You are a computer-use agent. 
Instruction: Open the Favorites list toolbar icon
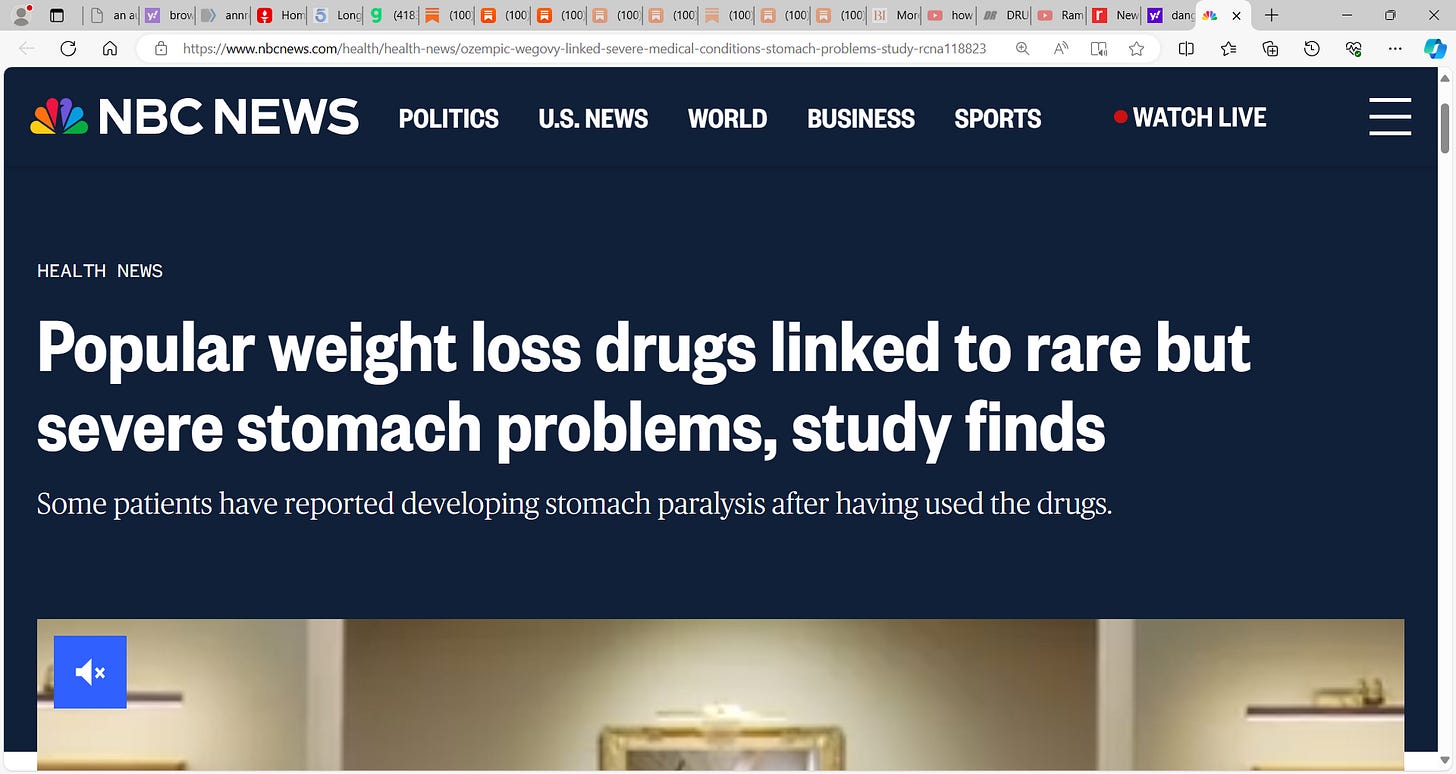(1229, 48)
